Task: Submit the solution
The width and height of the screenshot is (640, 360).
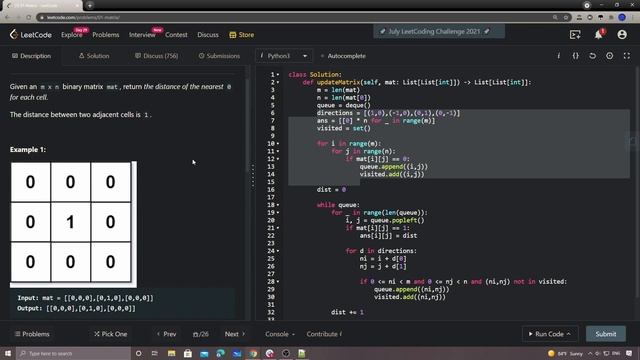Action: [x=606, y=334]
